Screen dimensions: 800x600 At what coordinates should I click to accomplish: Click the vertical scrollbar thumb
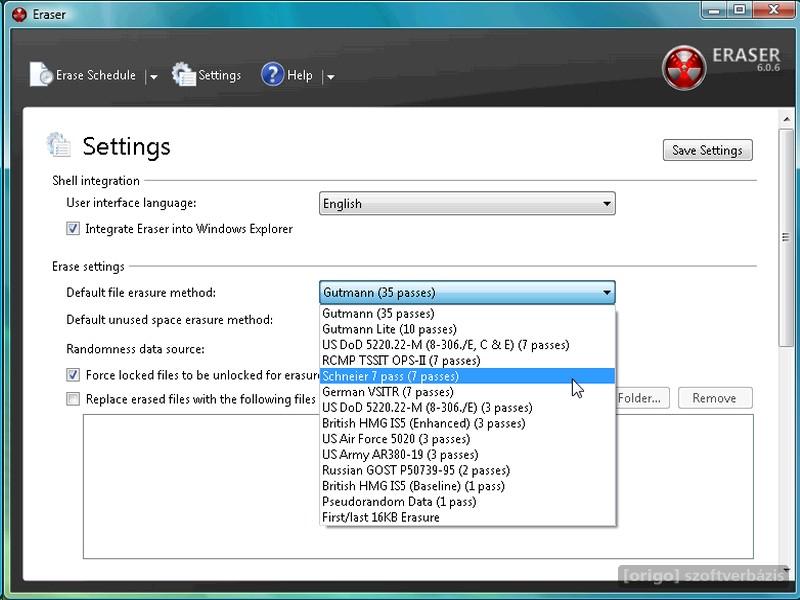[786, 238]
